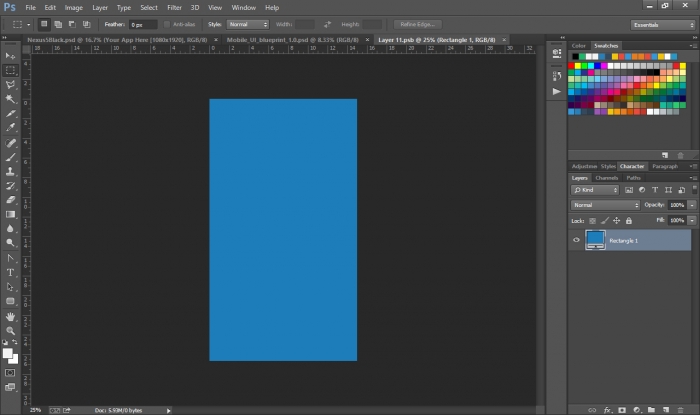Toggle lock position

point(617,220)
